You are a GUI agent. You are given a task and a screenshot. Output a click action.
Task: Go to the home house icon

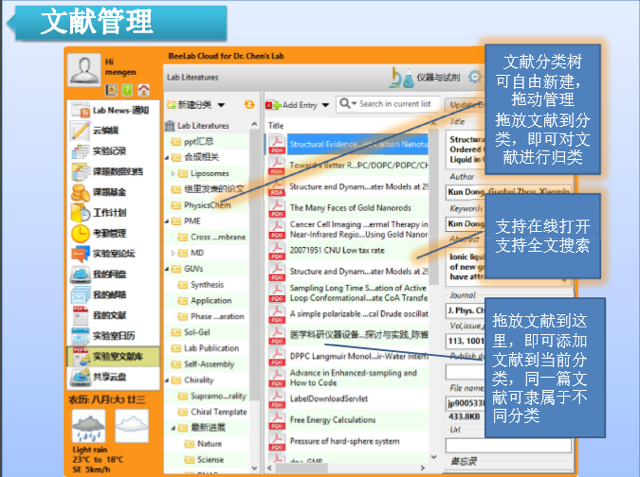[x=144, y=90]
